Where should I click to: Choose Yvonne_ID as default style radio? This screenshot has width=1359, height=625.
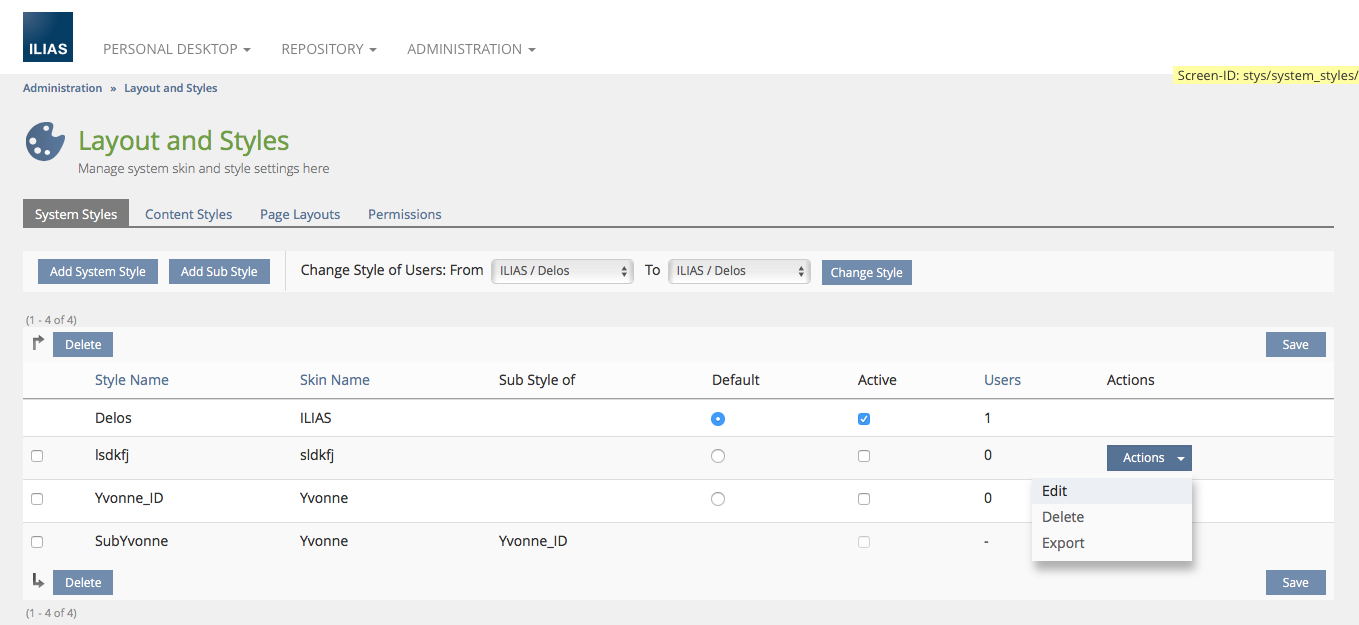pyautogui.click(x=717, y=499)
